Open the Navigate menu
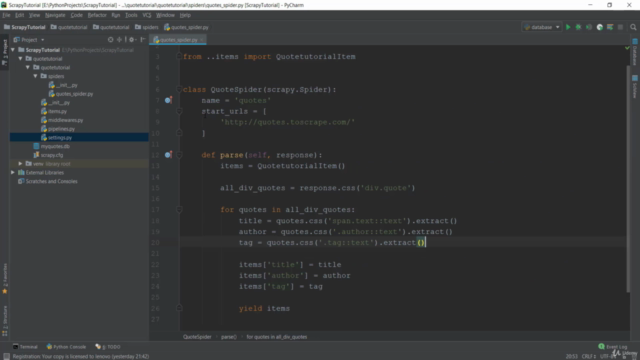Screen dimensions: 640x360 [x=55, y=15]
